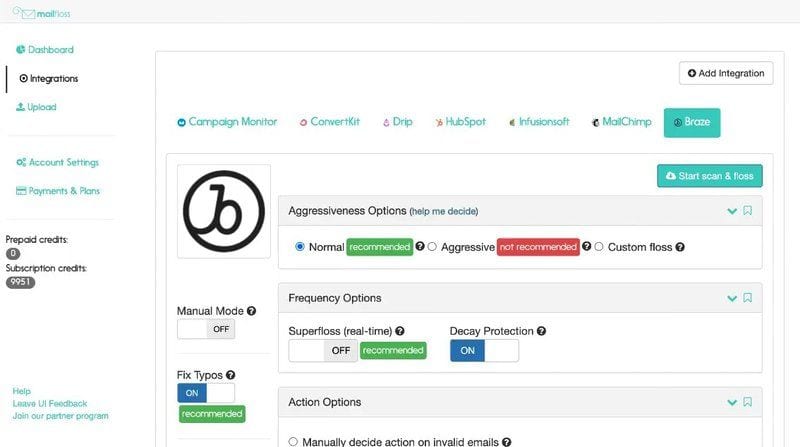Screen dimensions: 800x447
Task: Open the help me decide link
Action: click(444, 211)
